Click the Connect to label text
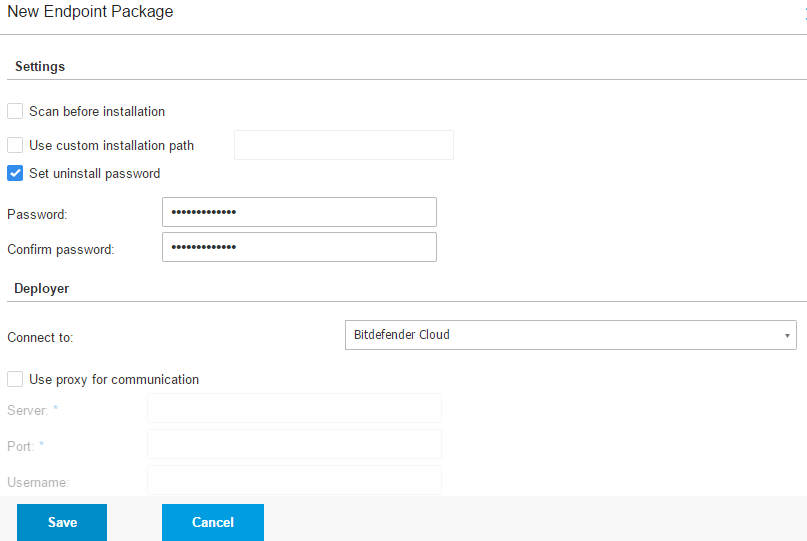807x541 pixels. 40,338
